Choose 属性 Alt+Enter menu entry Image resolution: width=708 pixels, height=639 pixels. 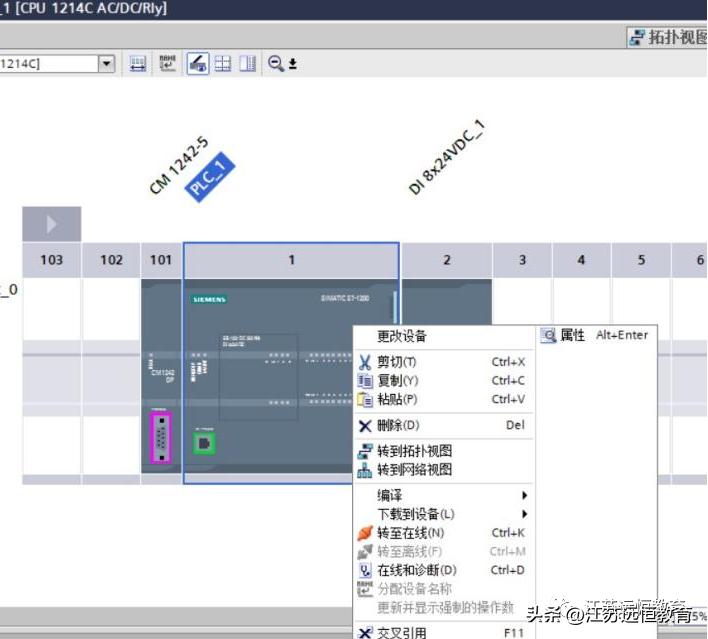597,335
